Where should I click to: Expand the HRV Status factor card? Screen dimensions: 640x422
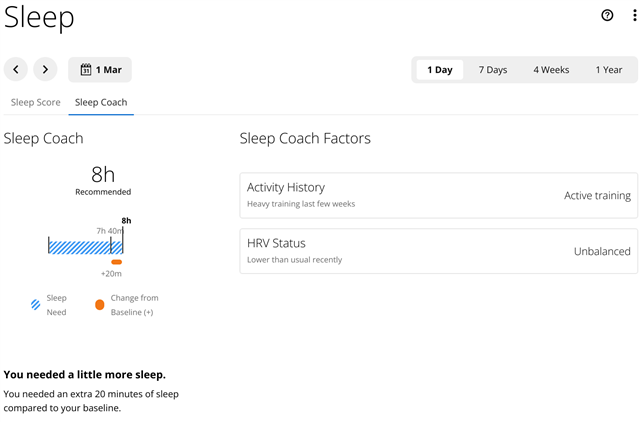click(x=439, y=251)
